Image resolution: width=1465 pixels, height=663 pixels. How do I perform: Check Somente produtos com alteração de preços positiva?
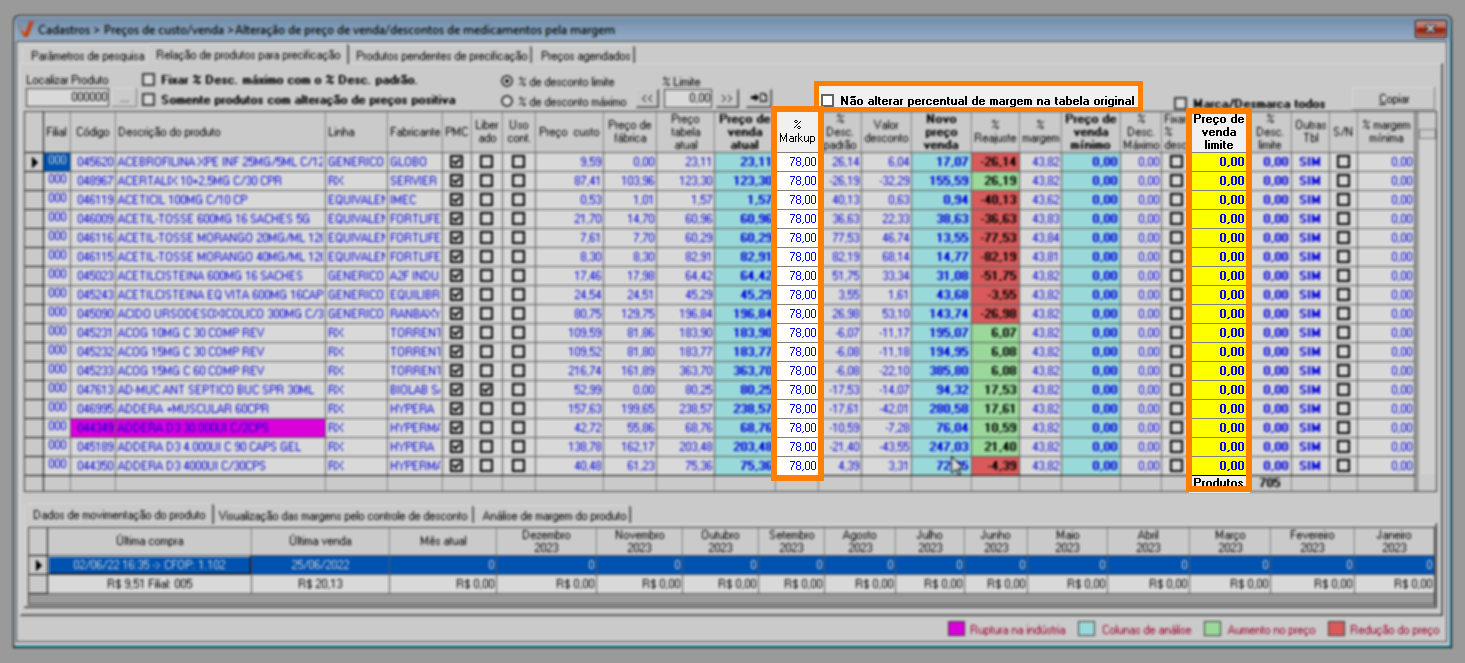click(149, 100)
